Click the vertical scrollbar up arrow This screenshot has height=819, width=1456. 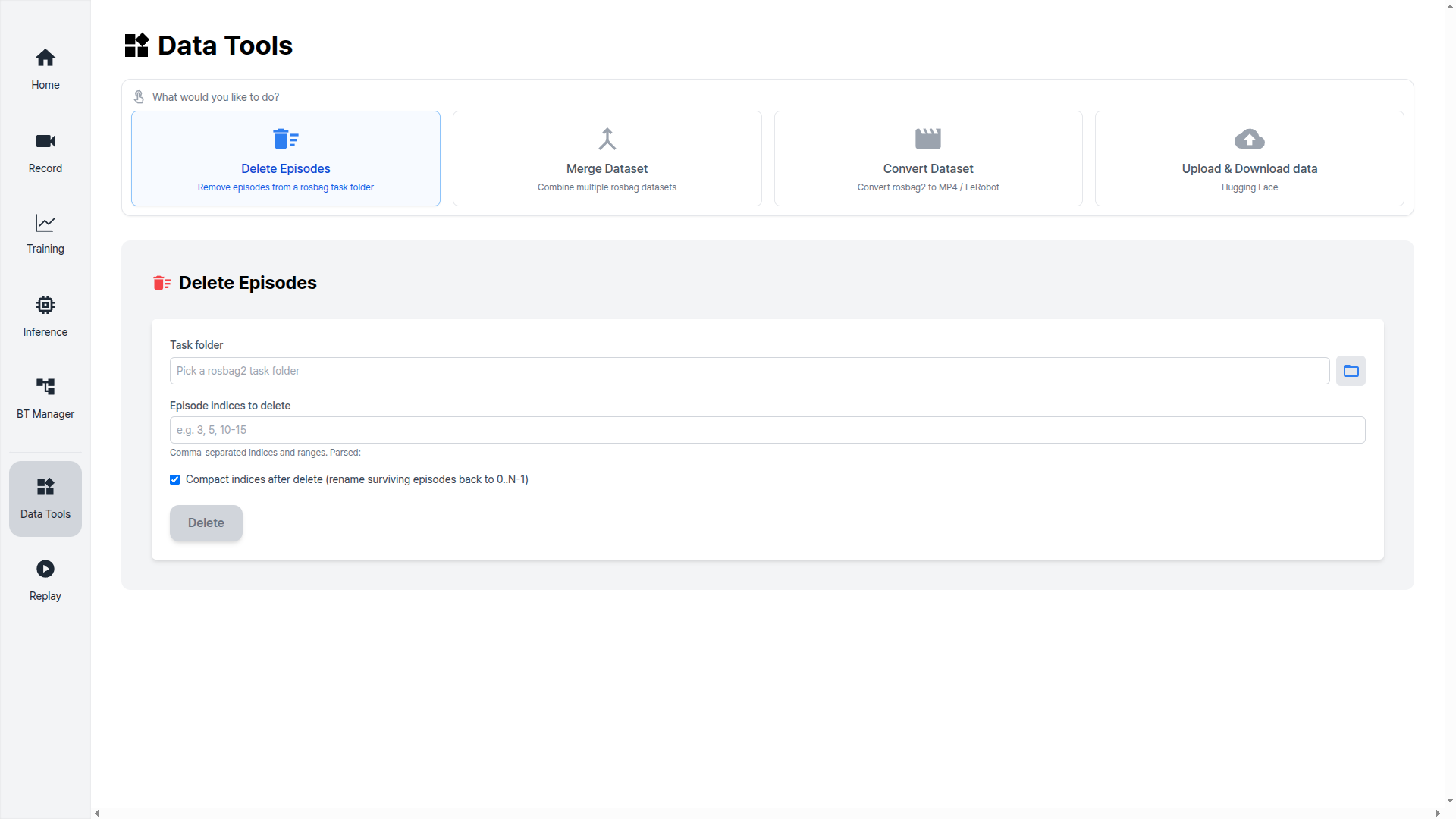coord(1450,5)
